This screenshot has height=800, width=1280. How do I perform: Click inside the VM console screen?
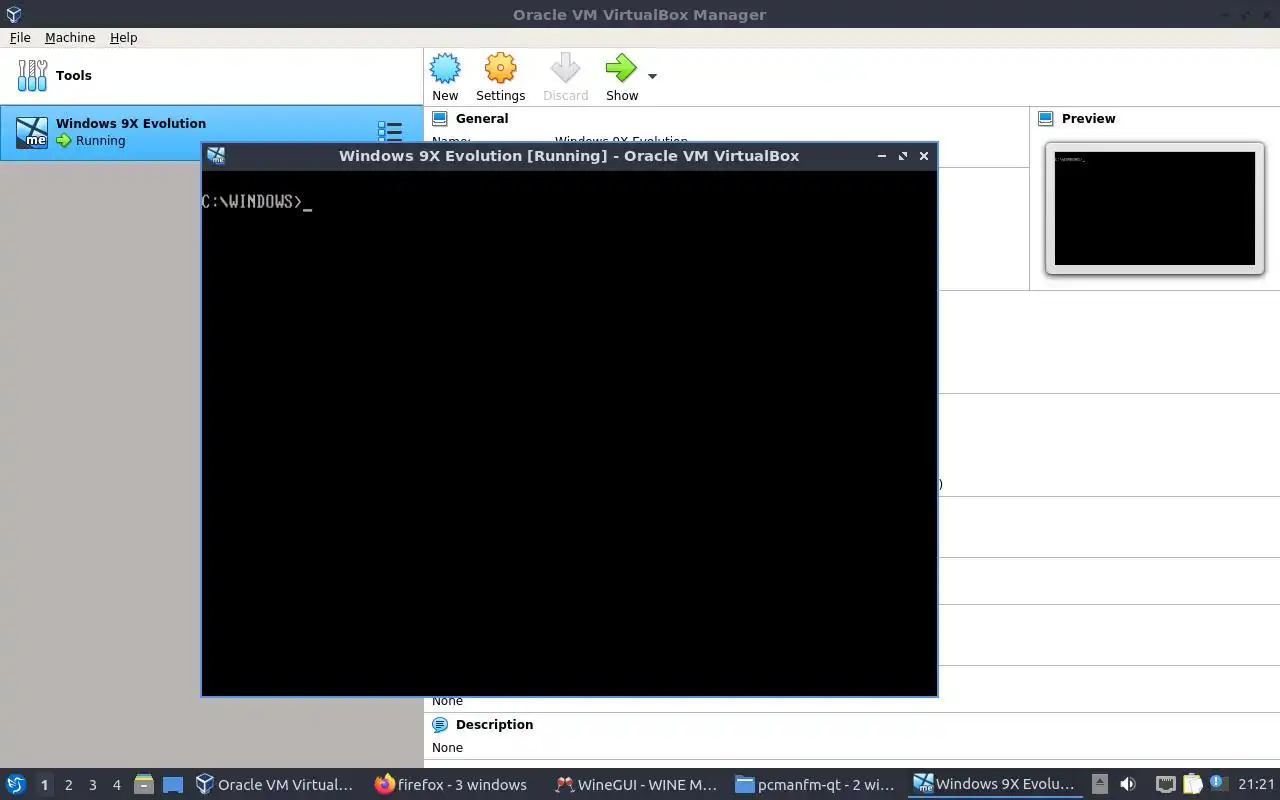(569, 432)
